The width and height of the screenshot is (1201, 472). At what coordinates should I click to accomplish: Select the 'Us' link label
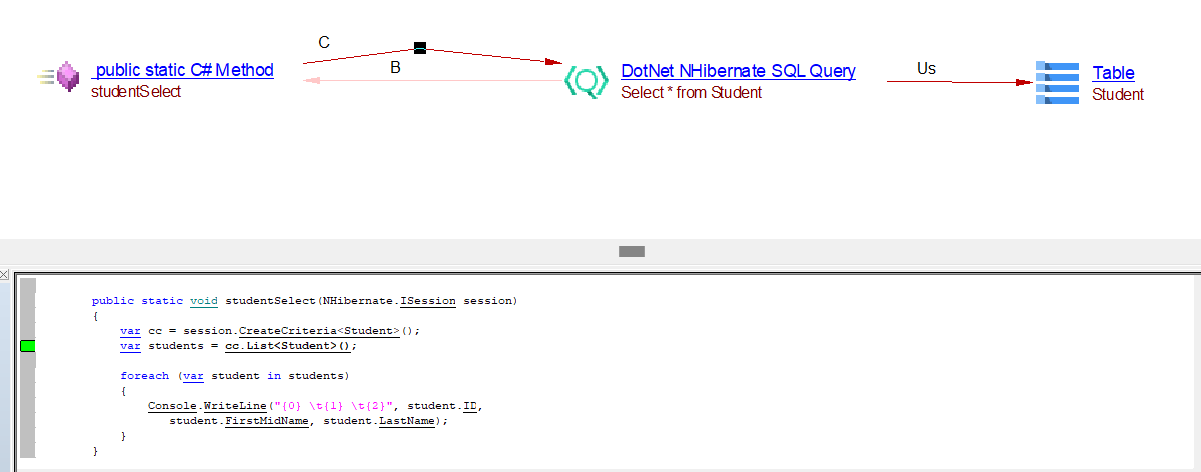(x=926, y=68)
